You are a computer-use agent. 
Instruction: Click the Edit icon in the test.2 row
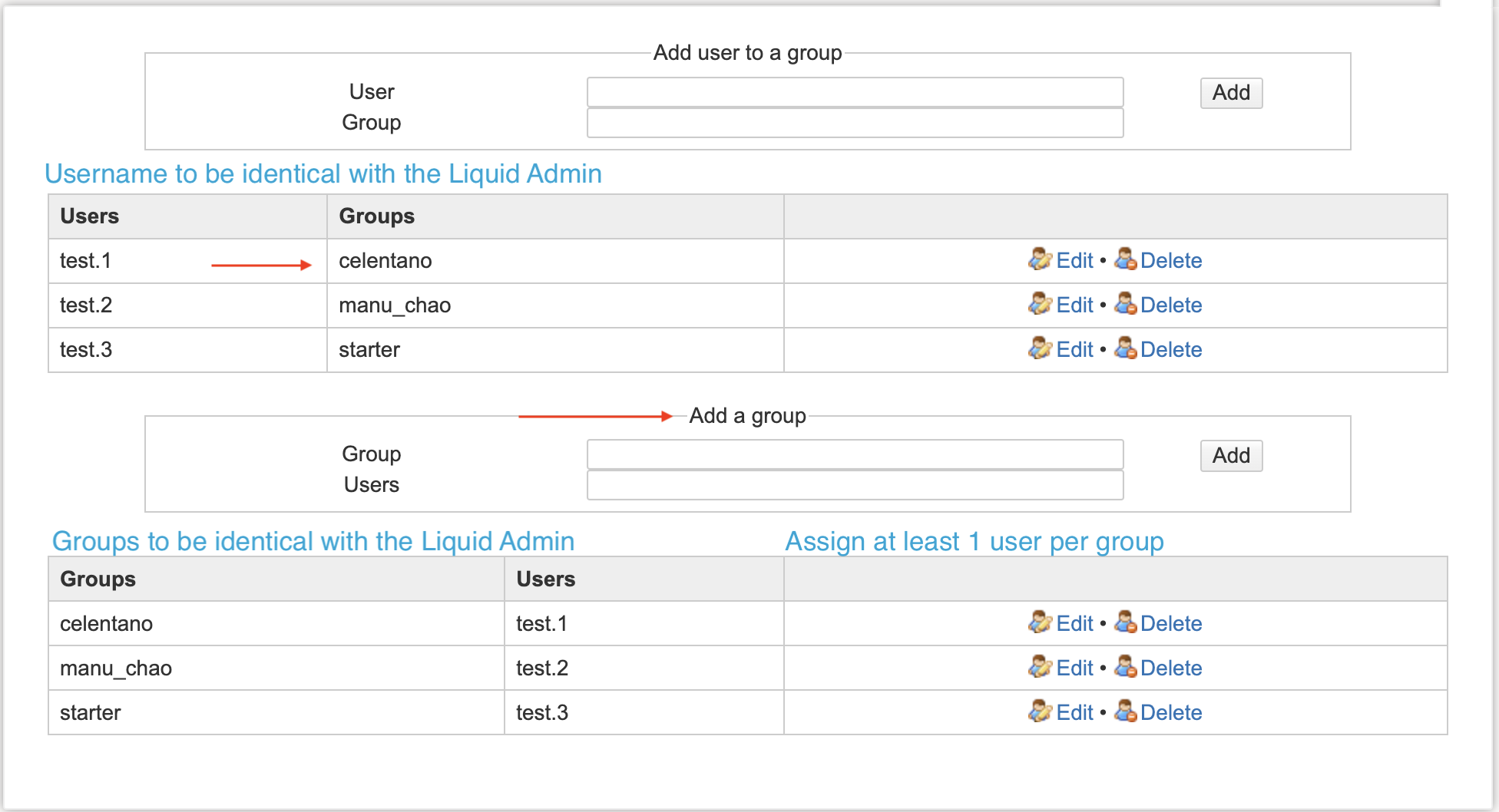click(x=1040, y=305)
